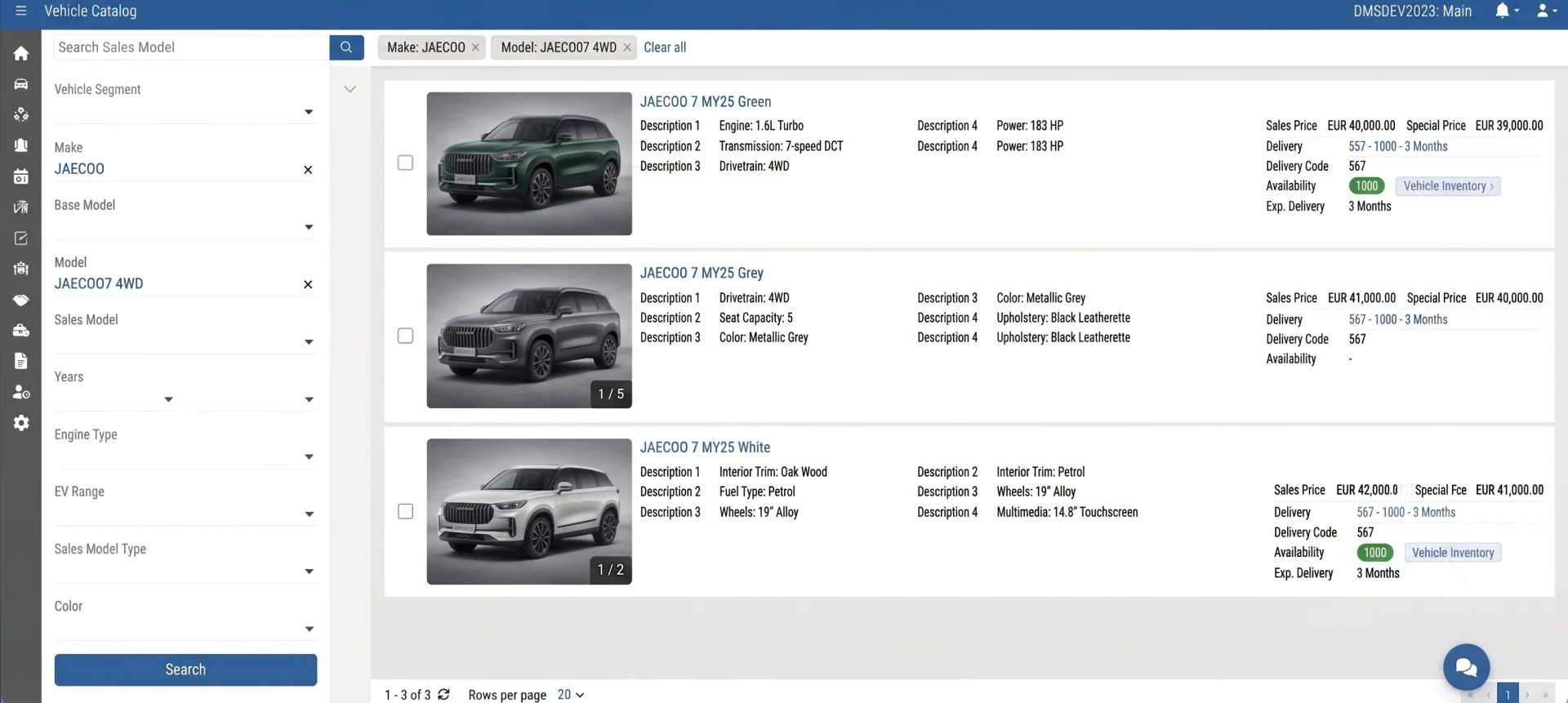This screenshot has width=1568, height=703.
Task: Click Grey model delivery link 567 - 1000 - 3 Months
Action: [x=1397, y=319]
